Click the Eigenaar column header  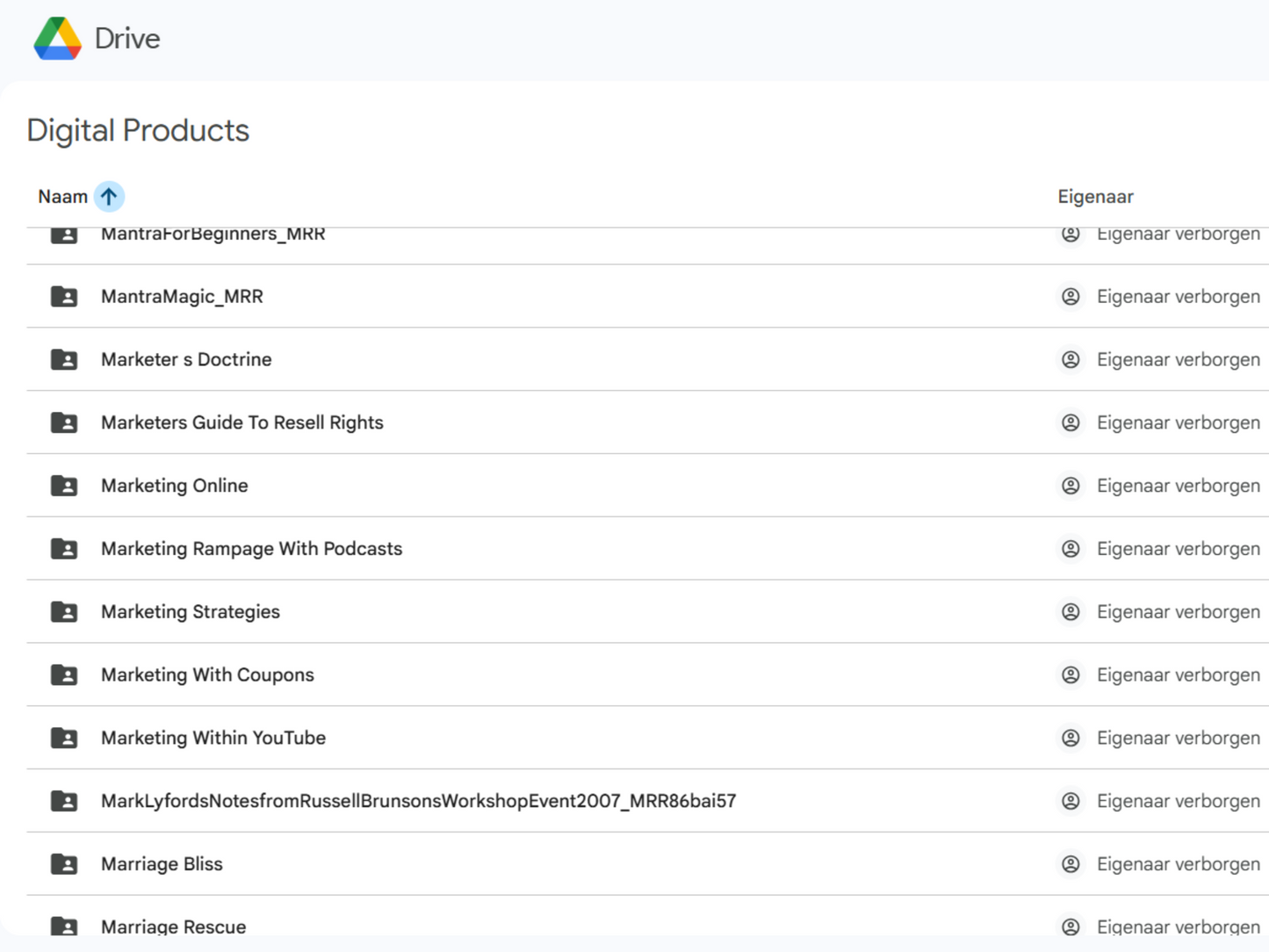coord(1095,197)
